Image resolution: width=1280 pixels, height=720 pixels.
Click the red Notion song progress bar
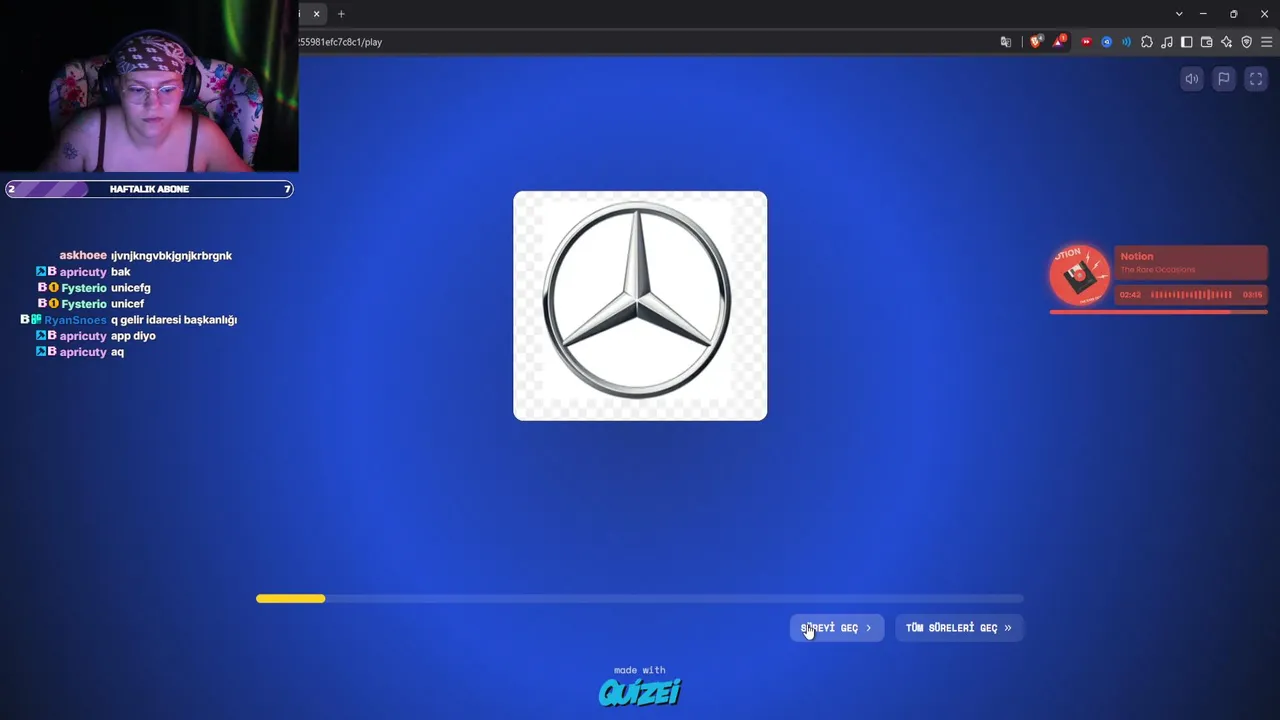point(1158,312)
